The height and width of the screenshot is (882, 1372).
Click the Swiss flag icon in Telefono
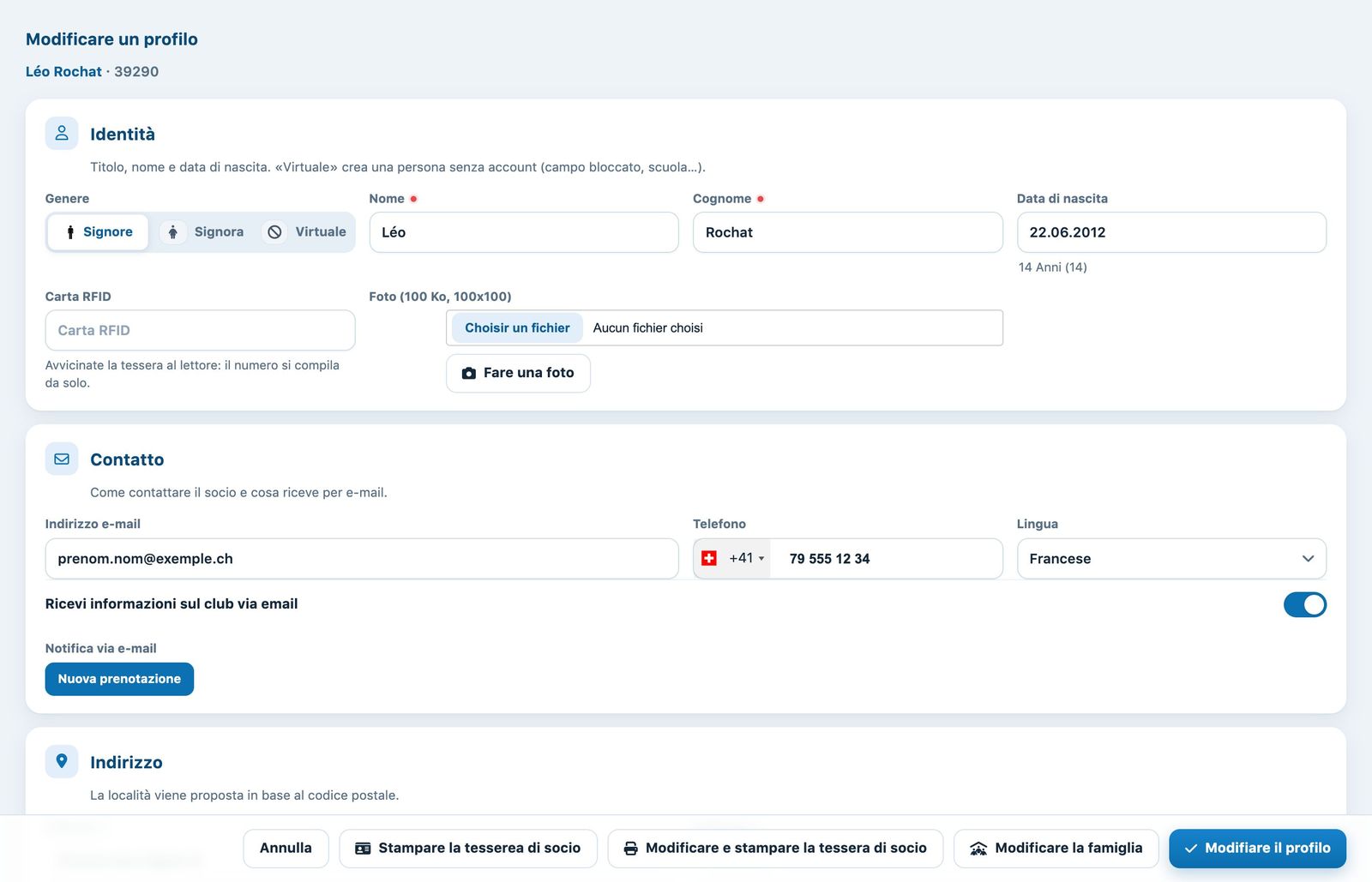(709, 559)
